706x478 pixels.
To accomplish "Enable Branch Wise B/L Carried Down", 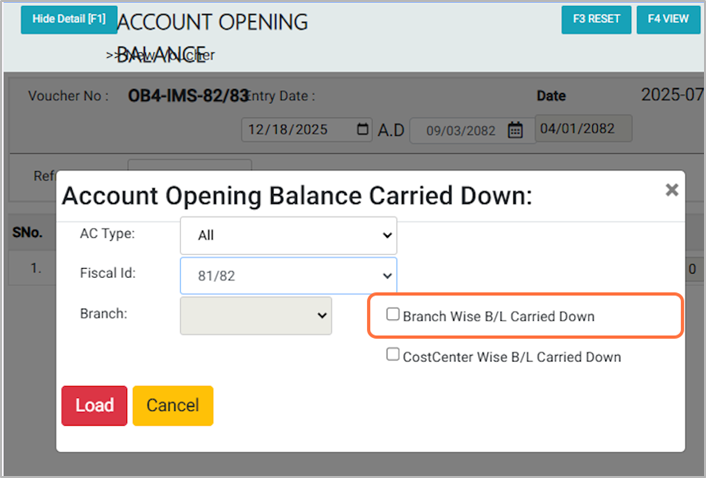I will click(x=393, y=315).
